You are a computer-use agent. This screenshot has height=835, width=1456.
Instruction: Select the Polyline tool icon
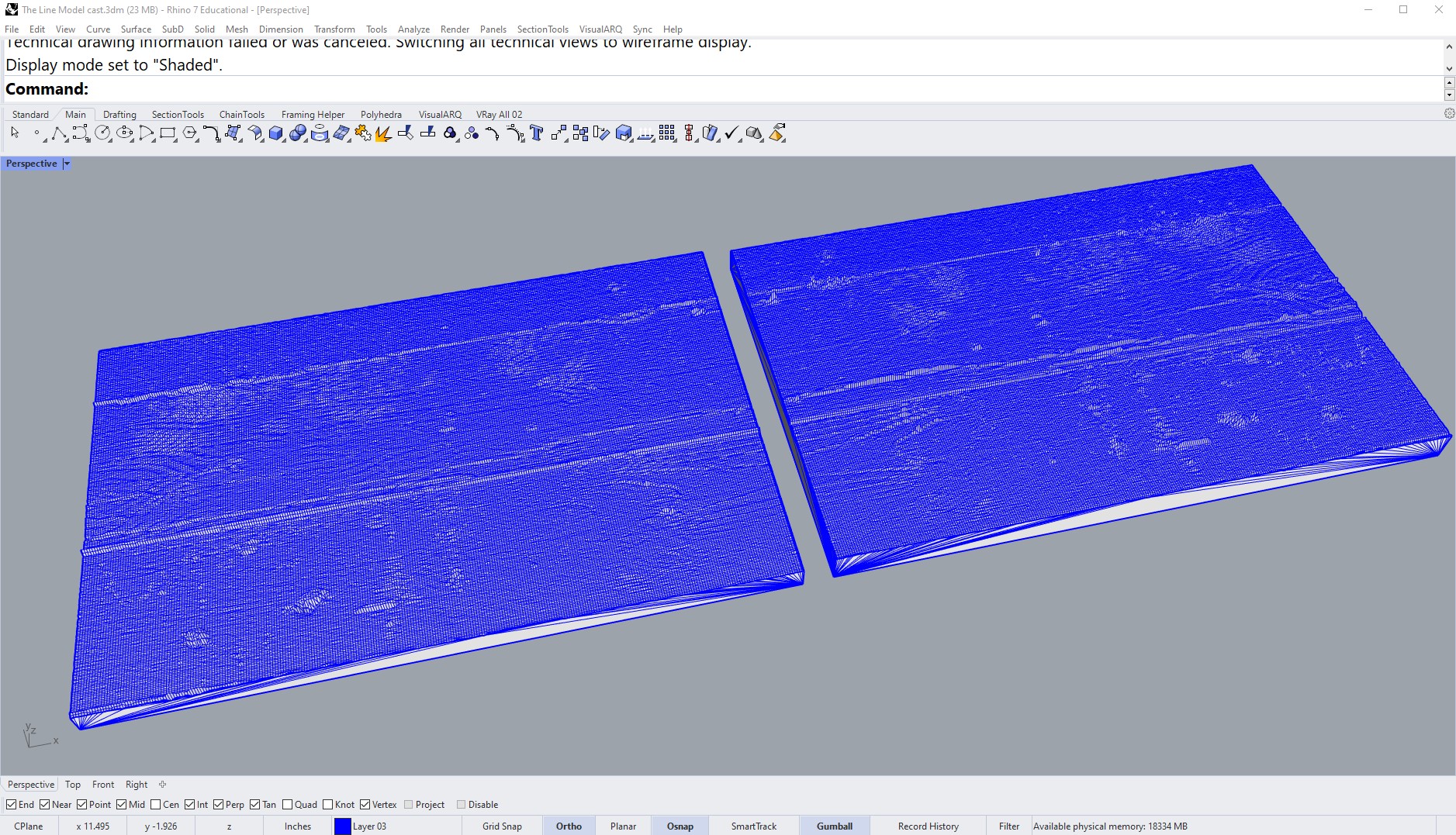[x=58, y=134]
